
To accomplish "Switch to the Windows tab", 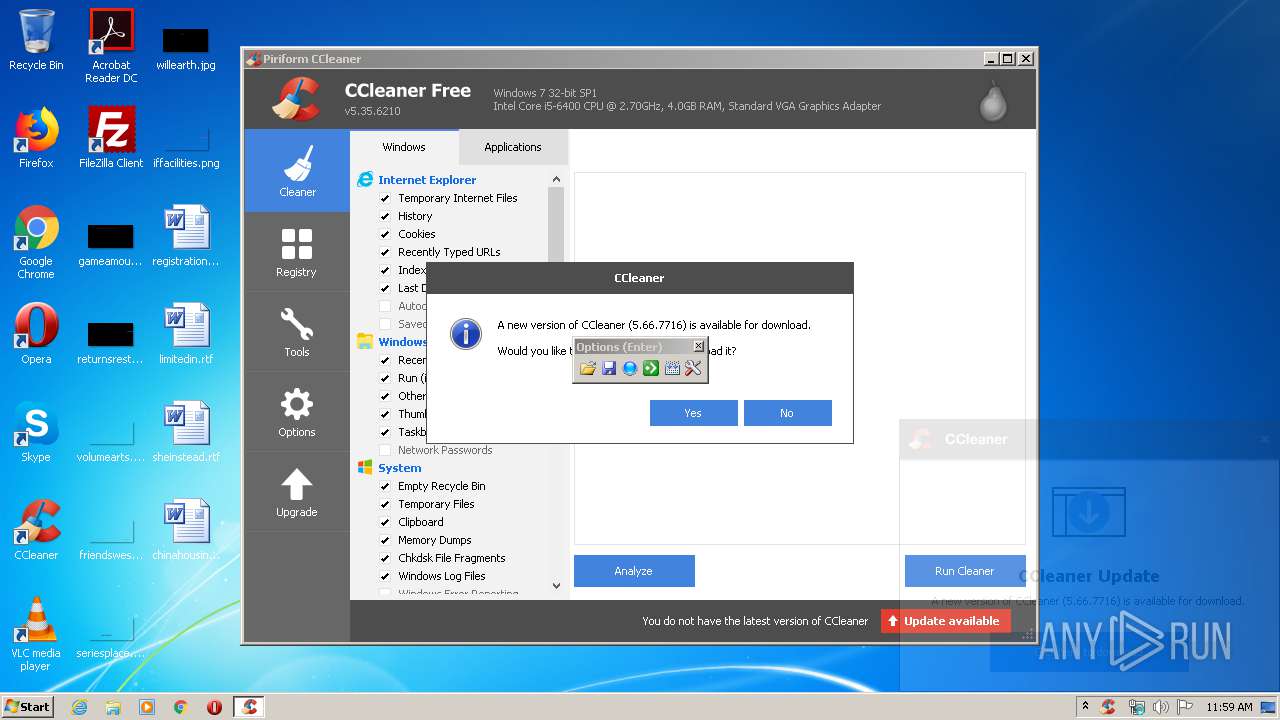I will 404,147.
